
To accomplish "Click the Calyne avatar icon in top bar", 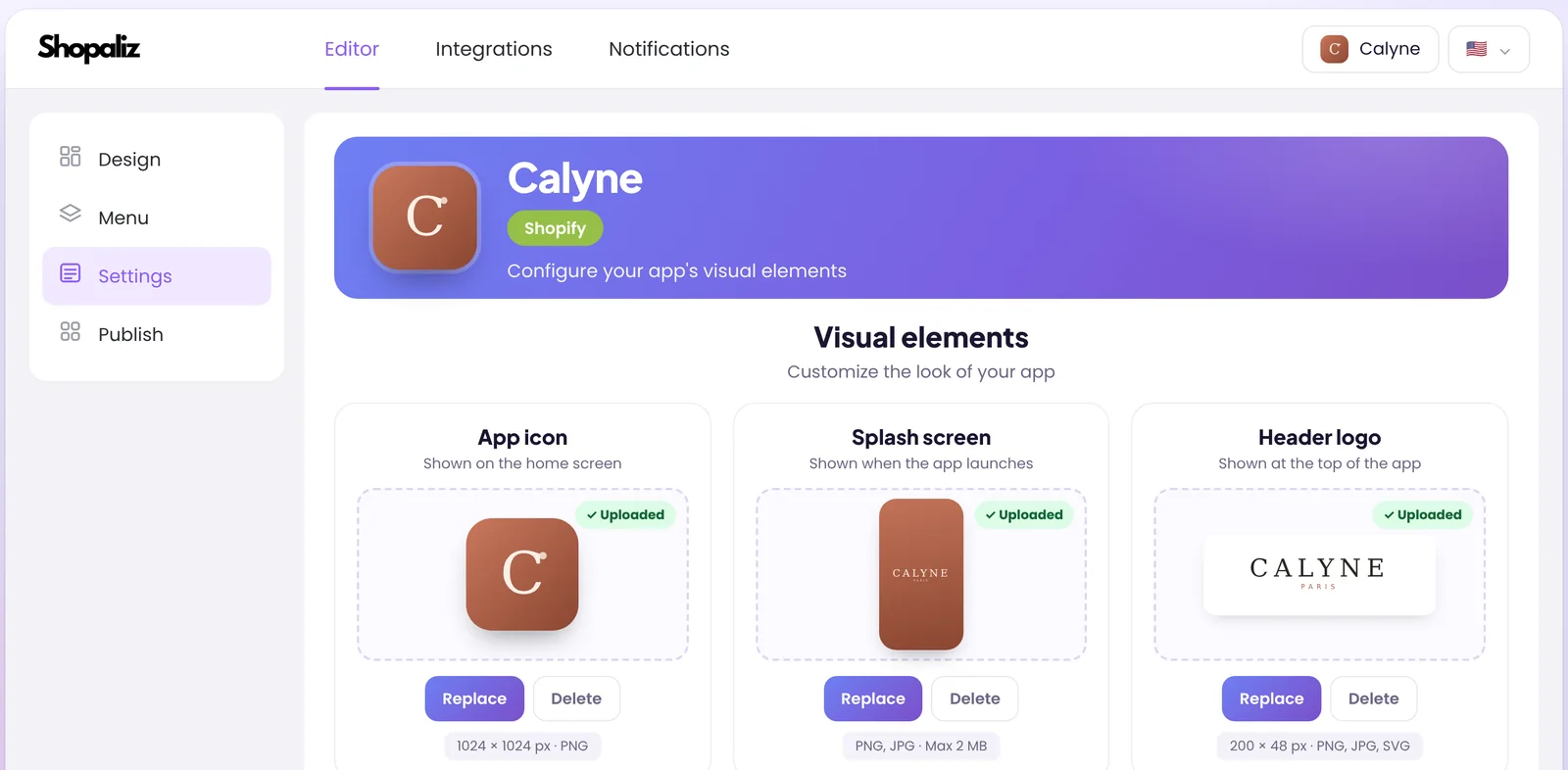I will [1334, 49].
